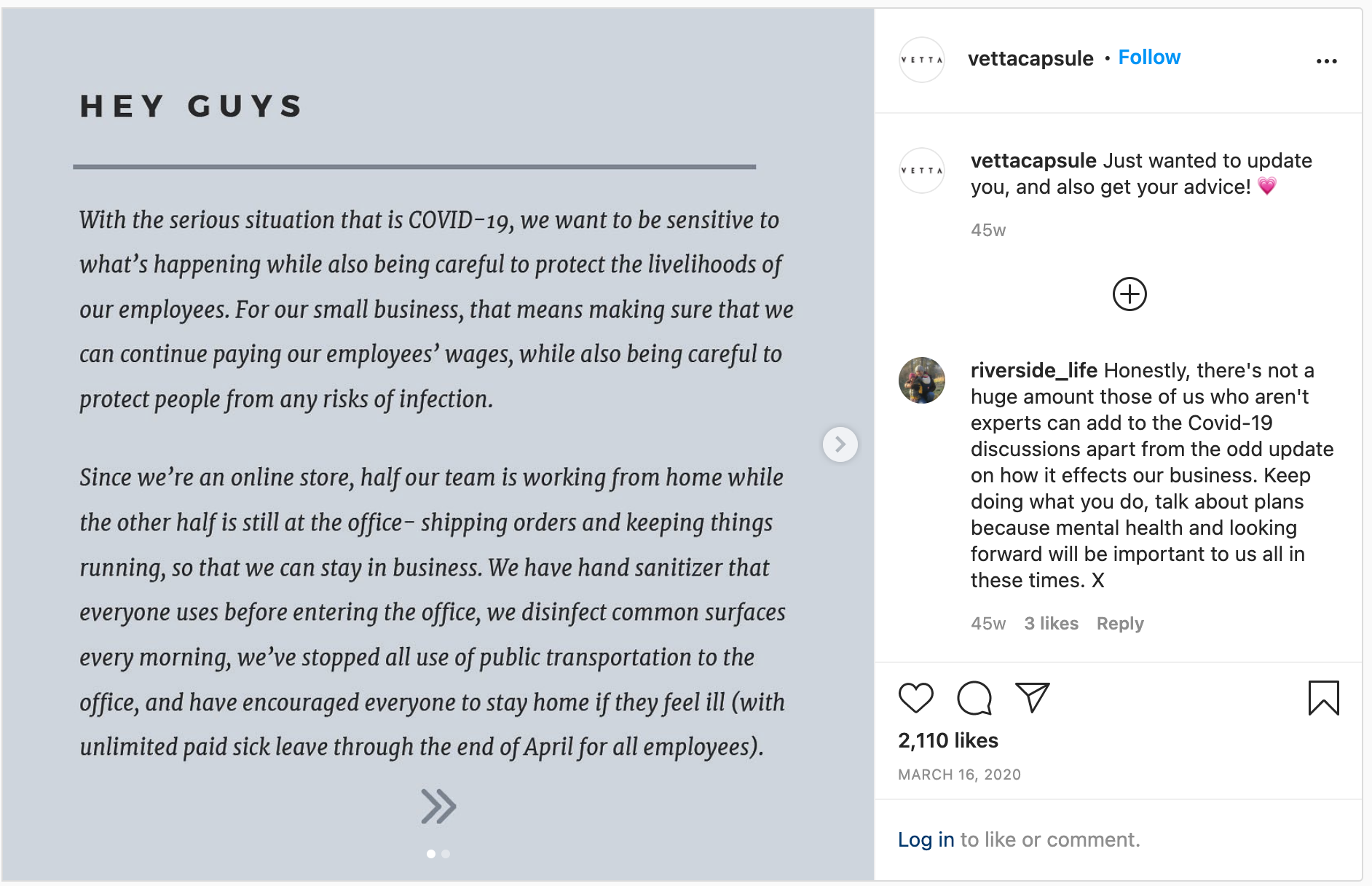The width and height of the screenshot is (1372, 886).
Task: Select the second carousel dot indicator
Action: point(446,854)
